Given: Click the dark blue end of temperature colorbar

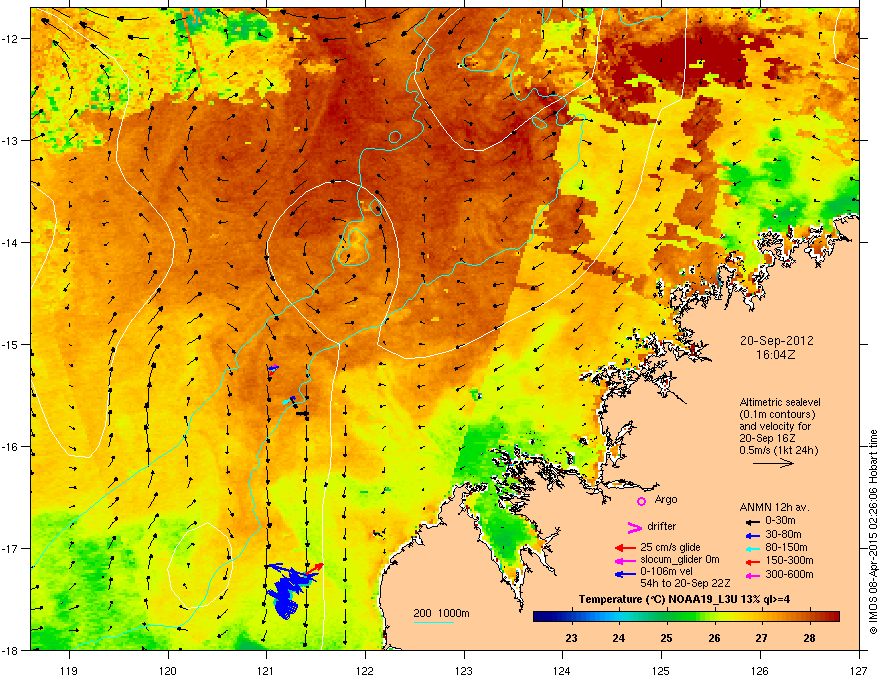Looking at the screenshot, I should (x=540, y=617).
